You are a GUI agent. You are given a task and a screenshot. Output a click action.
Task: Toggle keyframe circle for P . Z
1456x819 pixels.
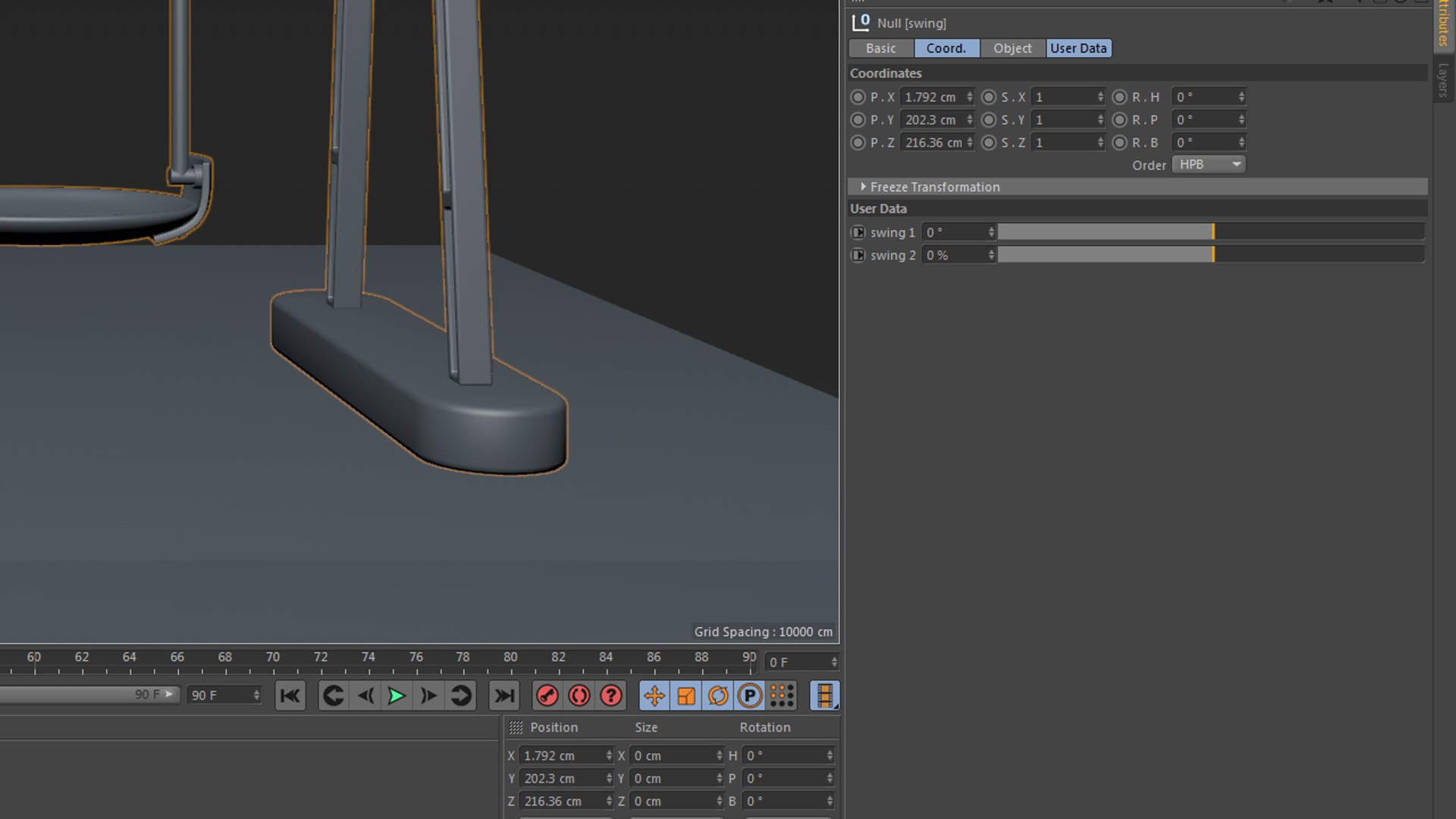click(x=858, y=143)
